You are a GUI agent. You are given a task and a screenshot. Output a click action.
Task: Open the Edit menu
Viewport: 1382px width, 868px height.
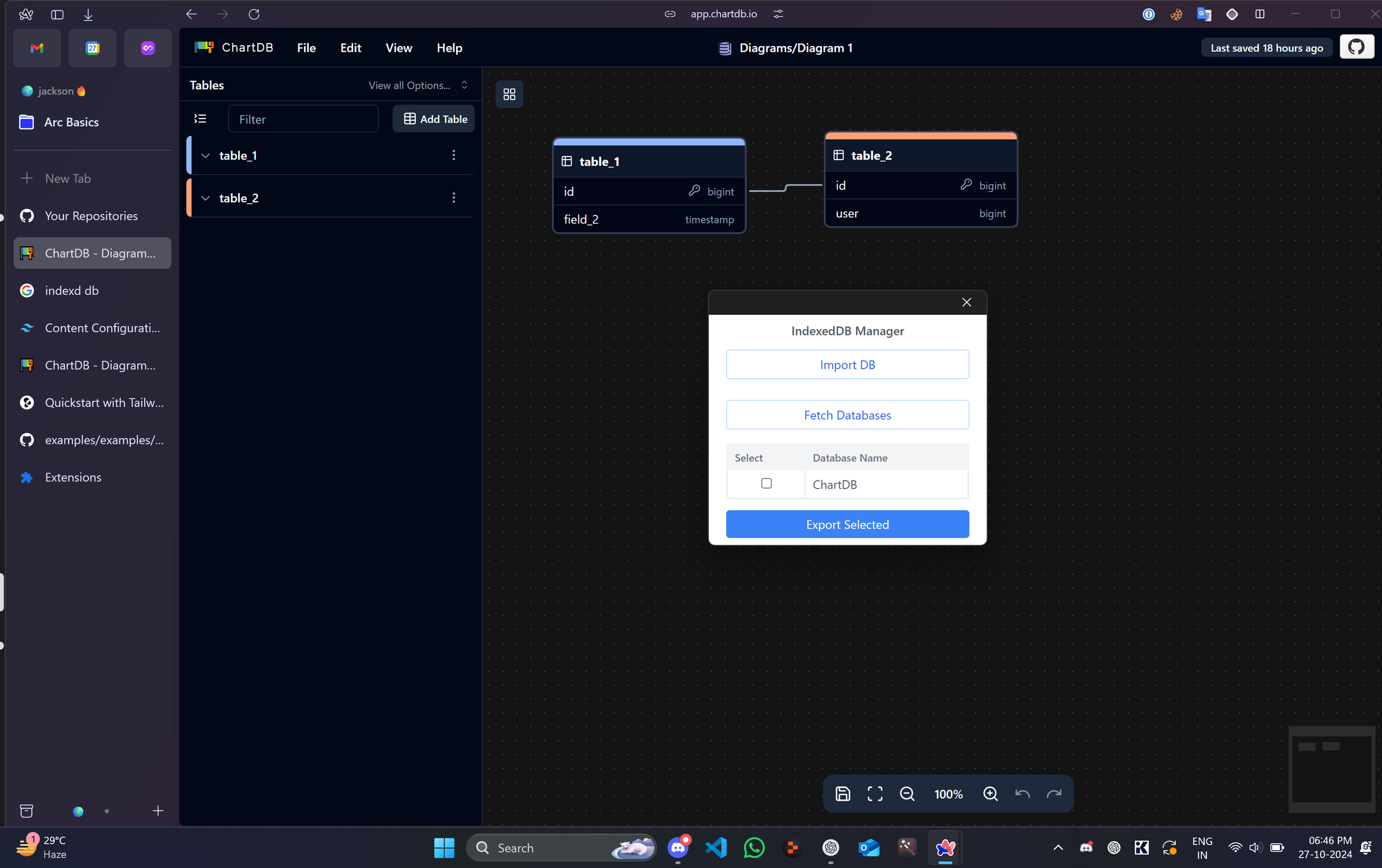click(350, 48)
